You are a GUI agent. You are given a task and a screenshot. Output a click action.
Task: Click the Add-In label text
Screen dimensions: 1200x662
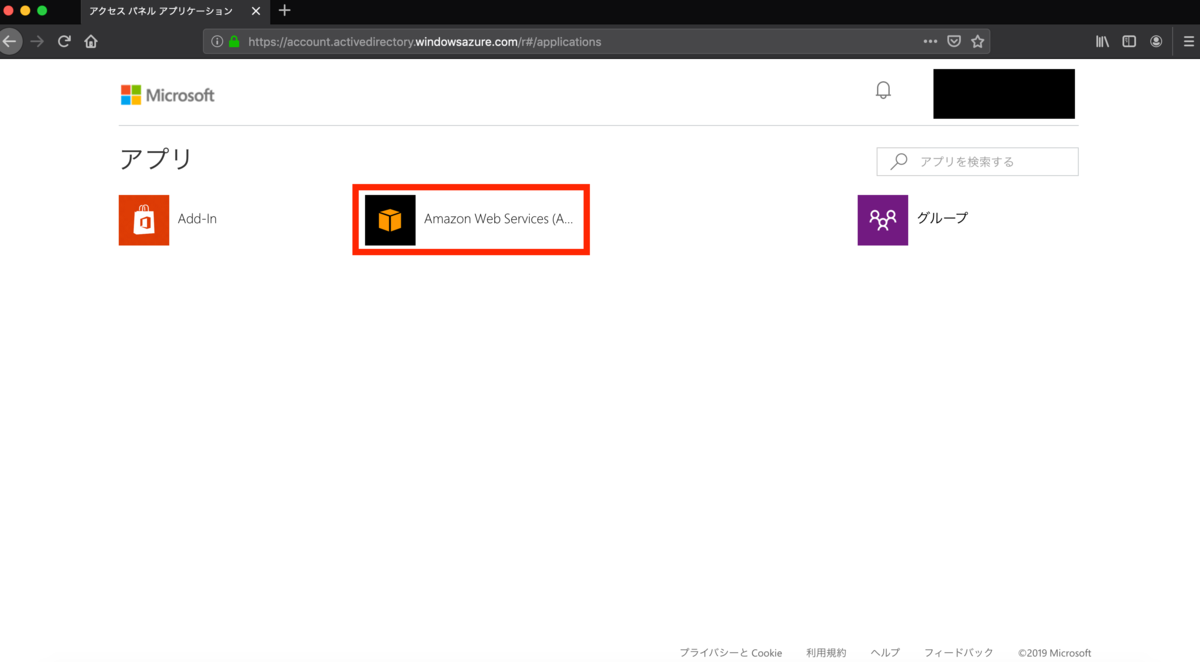(x=197, y=218)
